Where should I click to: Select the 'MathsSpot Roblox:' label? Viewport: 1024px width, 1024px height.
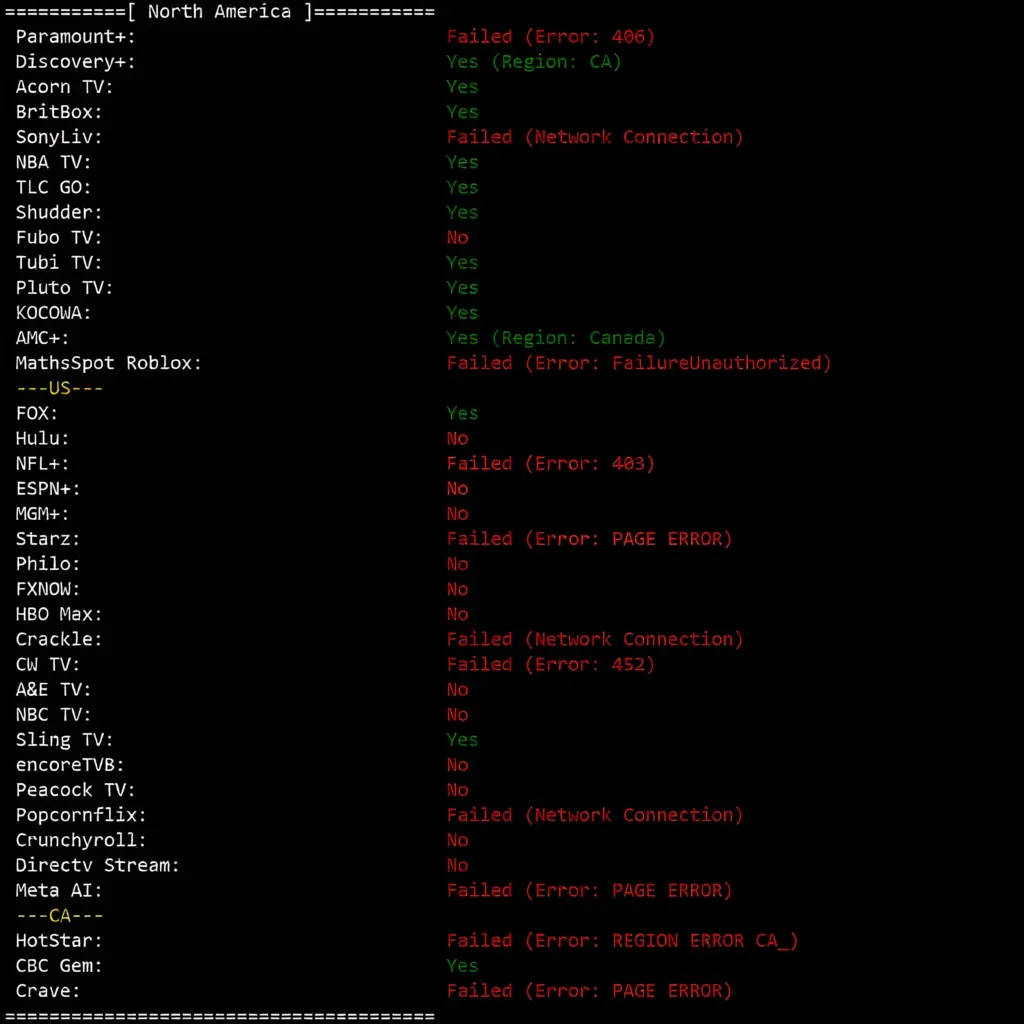(108, 363)
